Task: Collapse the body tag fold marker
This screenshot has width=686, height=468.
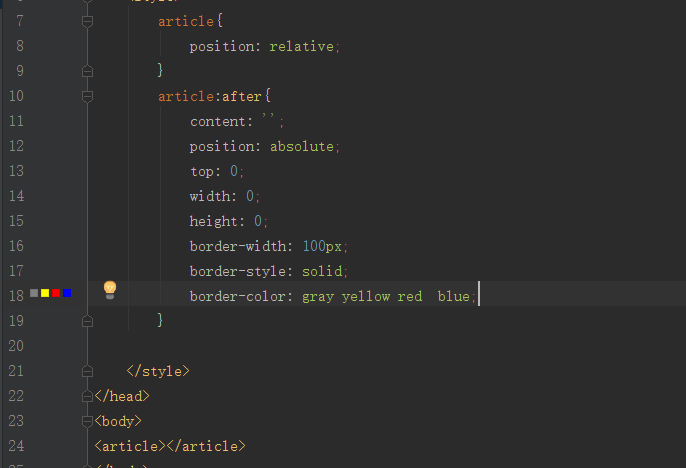Action: pyautogui.click(x=87, y=421)
